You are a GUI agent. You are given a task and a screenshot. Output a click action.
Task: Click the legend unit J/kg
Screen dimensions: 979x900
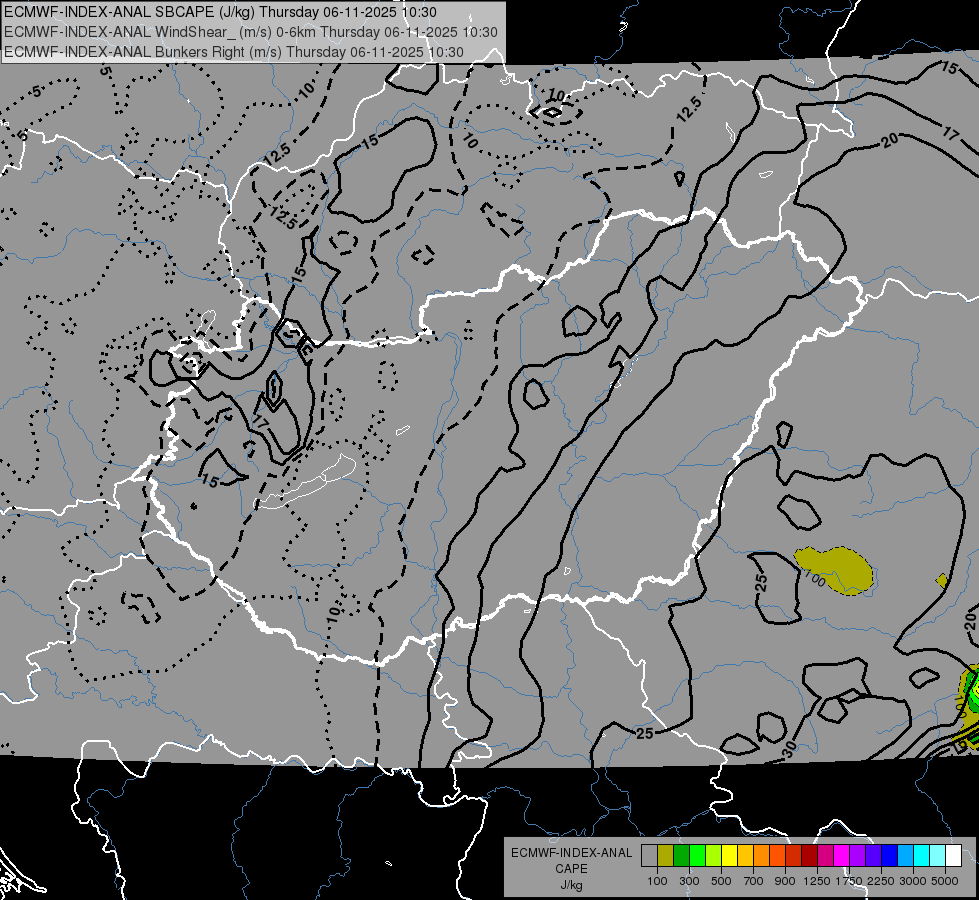tap(571, 885)
